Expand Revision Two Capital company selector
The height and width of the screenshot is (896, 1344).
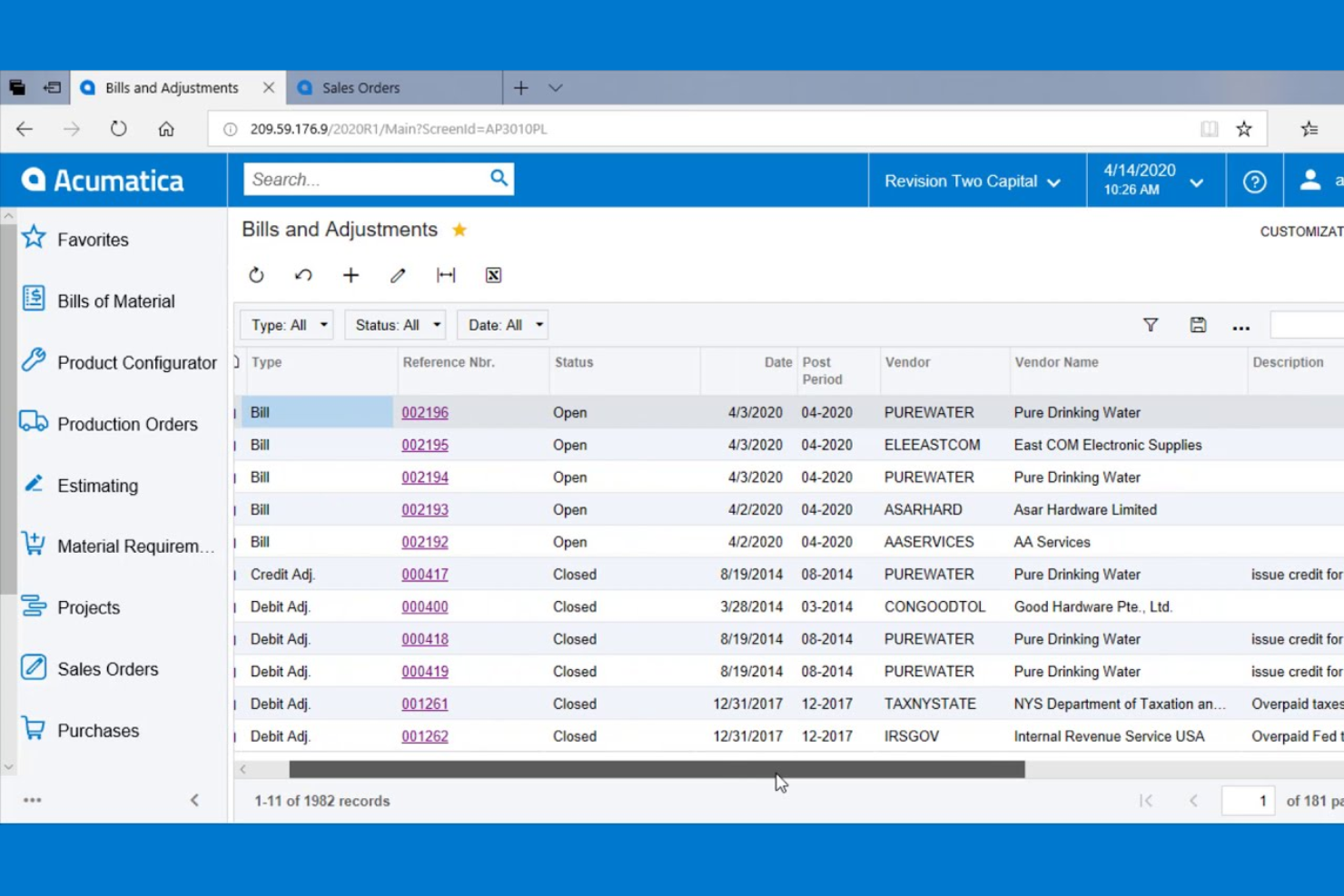(973, 182)
